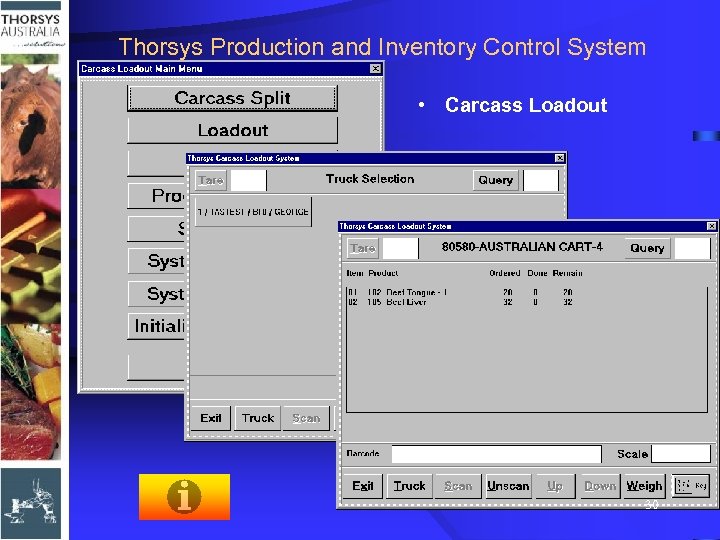Click the Weigh button

click(x=644, y=486)
